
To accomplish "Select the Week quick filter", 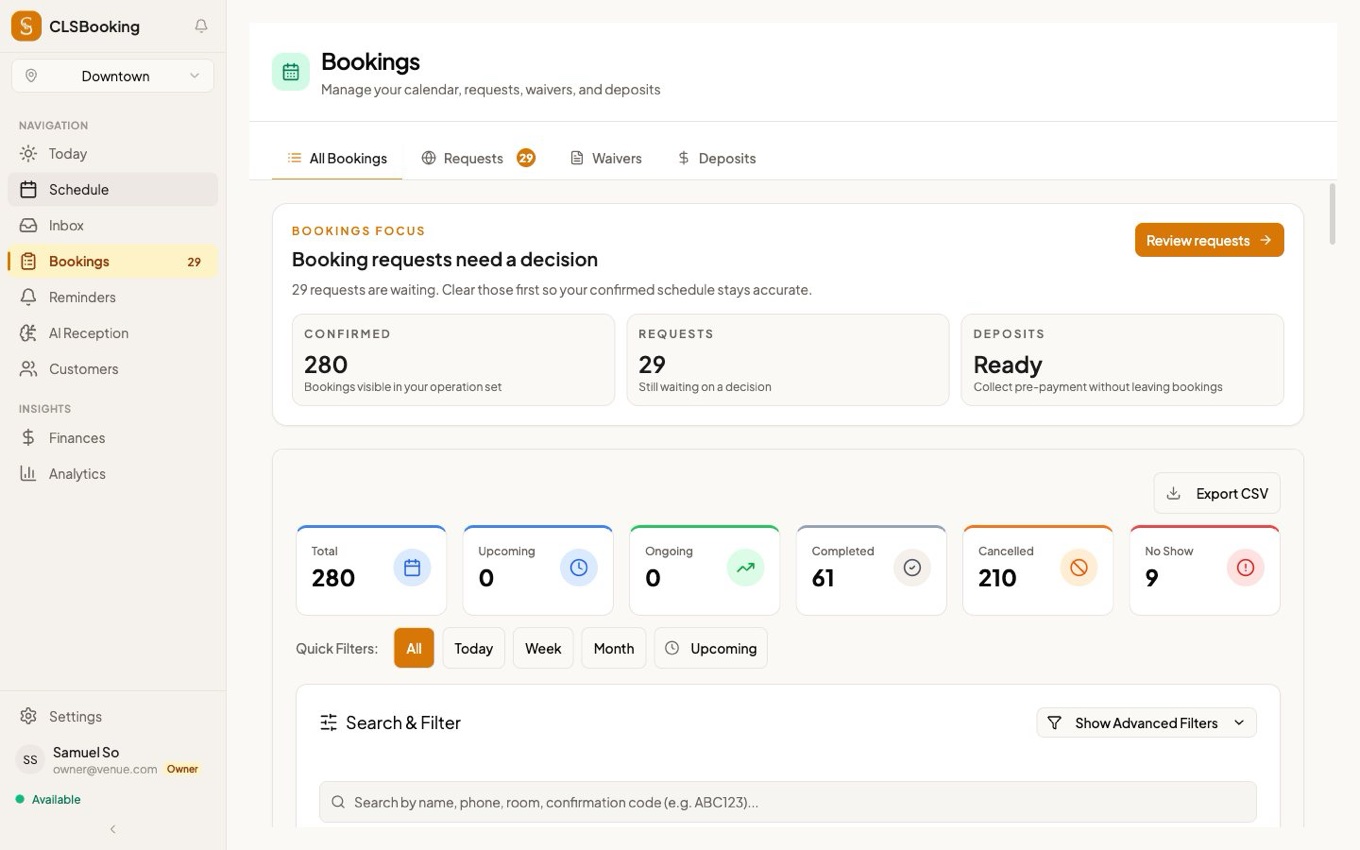I will tap(543, 648).
